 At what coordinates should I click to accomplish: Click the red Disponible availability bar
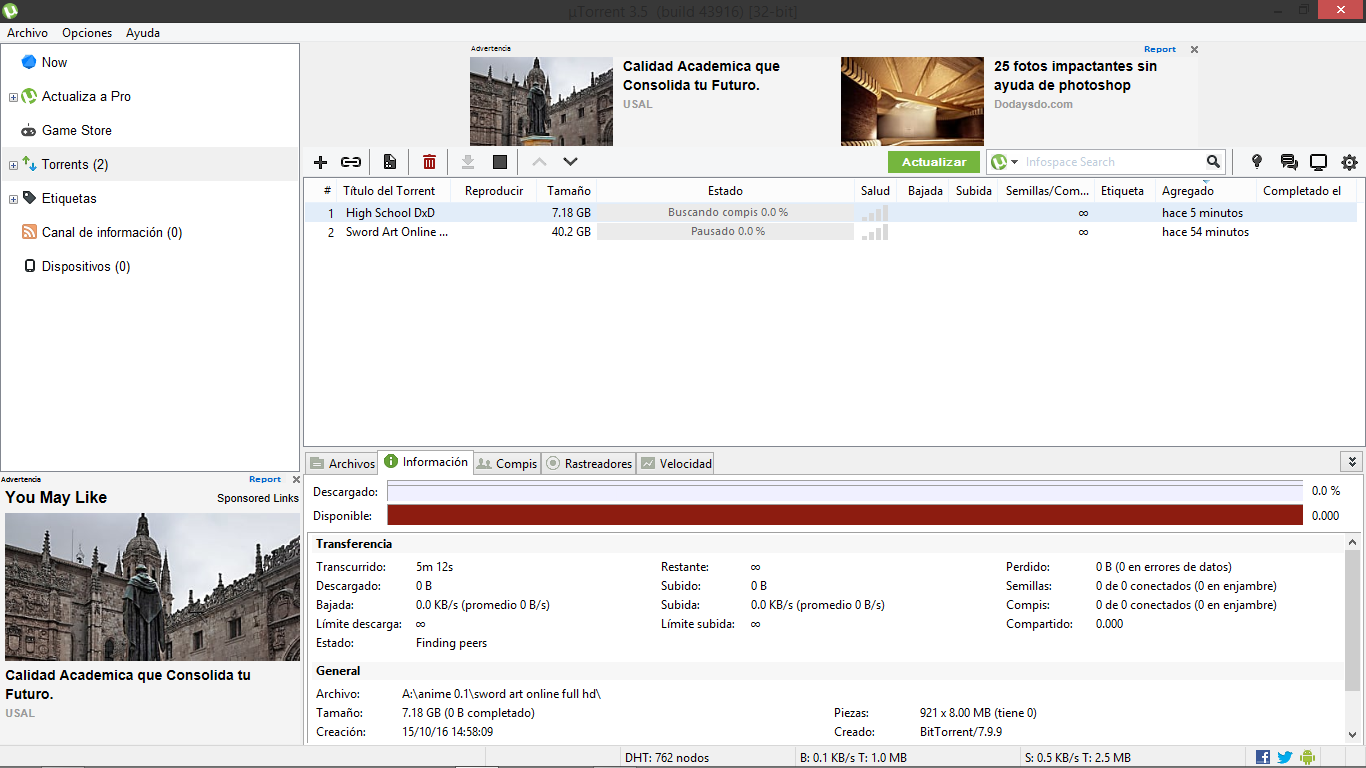tap(845, 515)
